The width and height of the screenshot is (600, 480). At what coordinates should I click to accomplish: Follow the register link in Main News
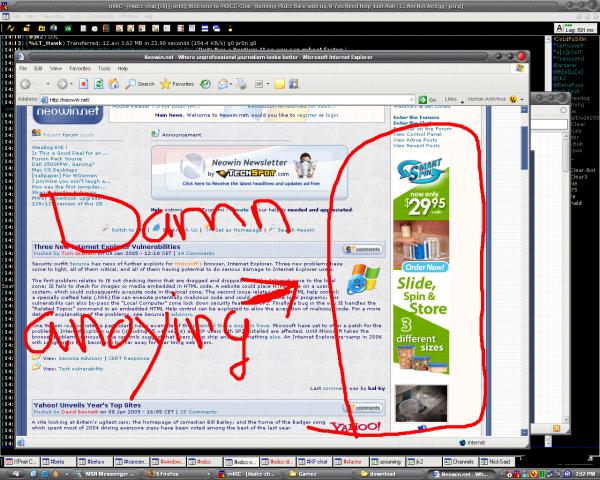(x=307, y=115)
